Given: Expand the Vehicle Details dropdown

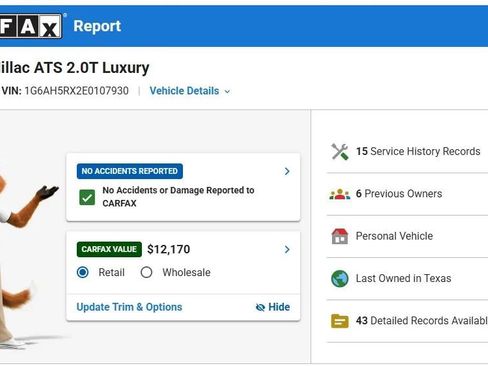Looking at the screenshot, I should click(190, 91).
